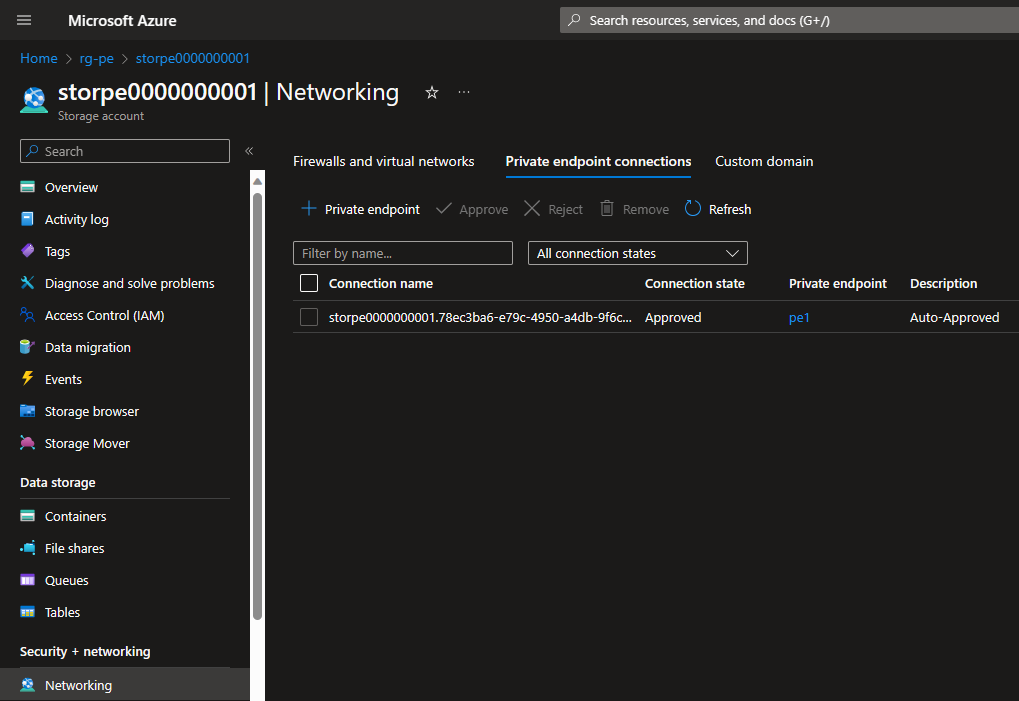Focus the Filter by name input
Screen dimensions: 1019x701
pyautogui.click(x=403, y=253)
